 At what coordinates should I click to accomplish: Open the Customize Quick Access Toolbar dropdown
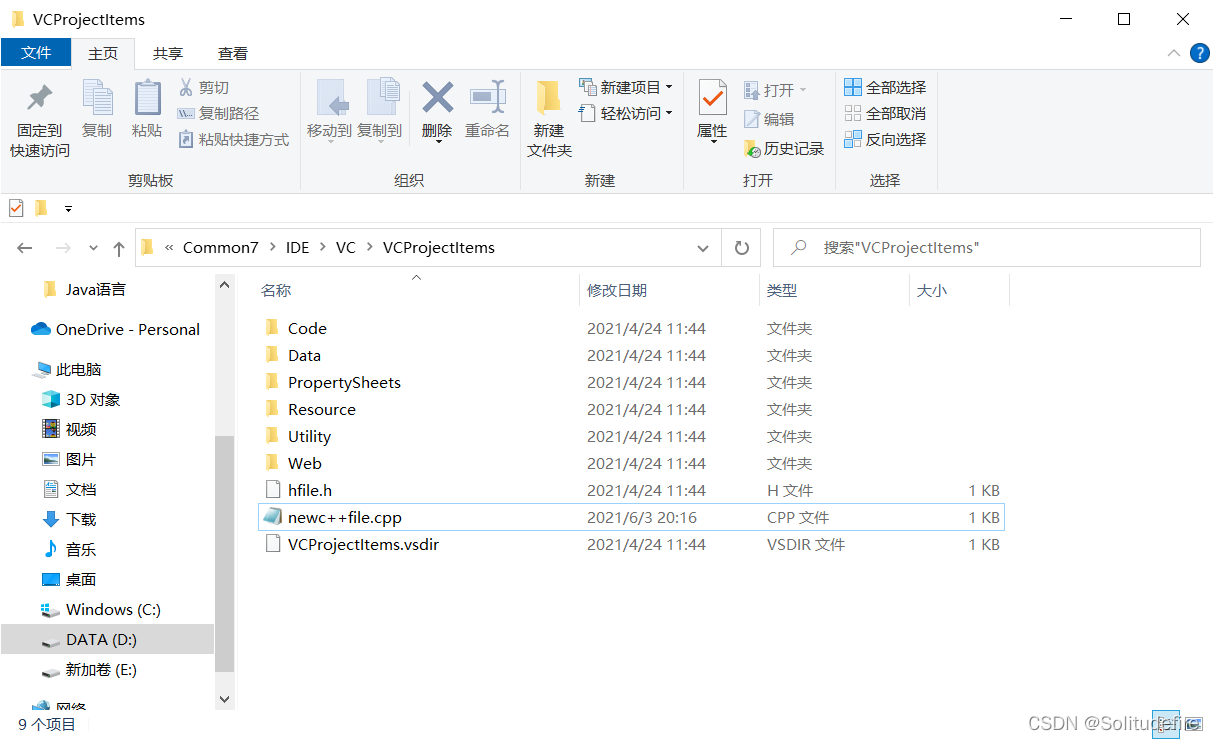click(68, 209)
